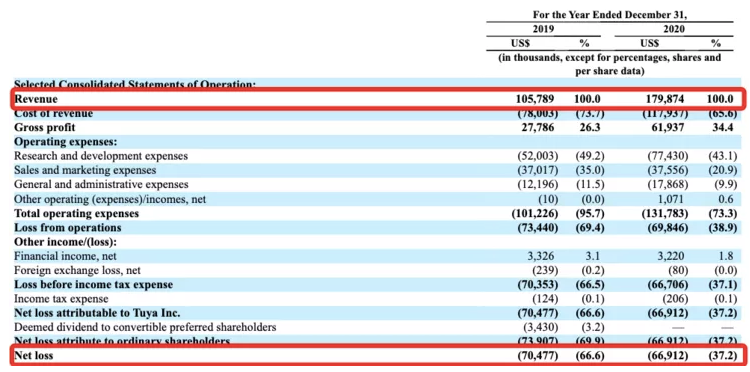Click Income tax expense label
Image resolution: width=750 pixels, height=372 pixels.
[61, 299]
